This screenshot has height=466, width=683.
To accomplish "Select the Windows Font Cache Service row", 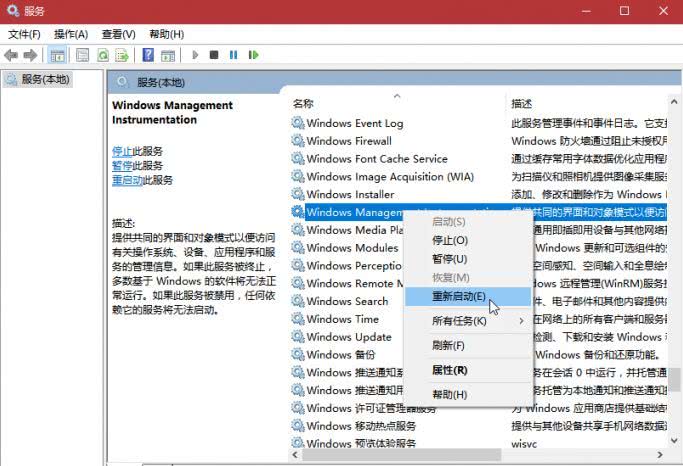I will click(479, 159).
